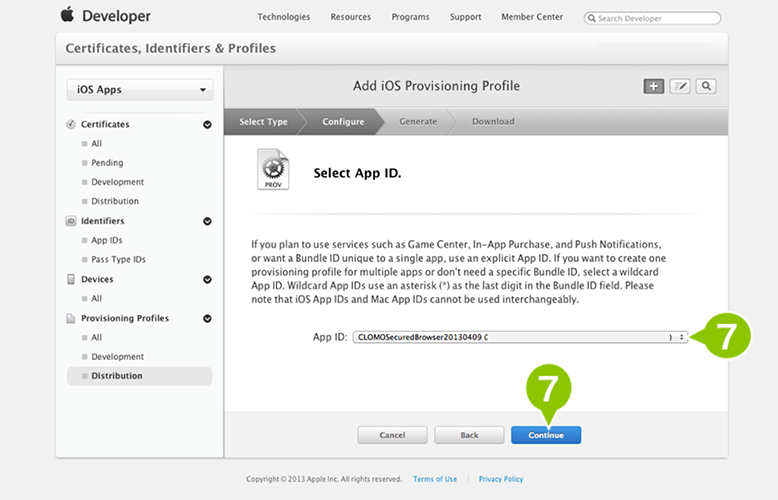Image resolution: width=778 pixels, height=500 pixels.
Task: Click the Identifiers section label
Action: point(103,221)
